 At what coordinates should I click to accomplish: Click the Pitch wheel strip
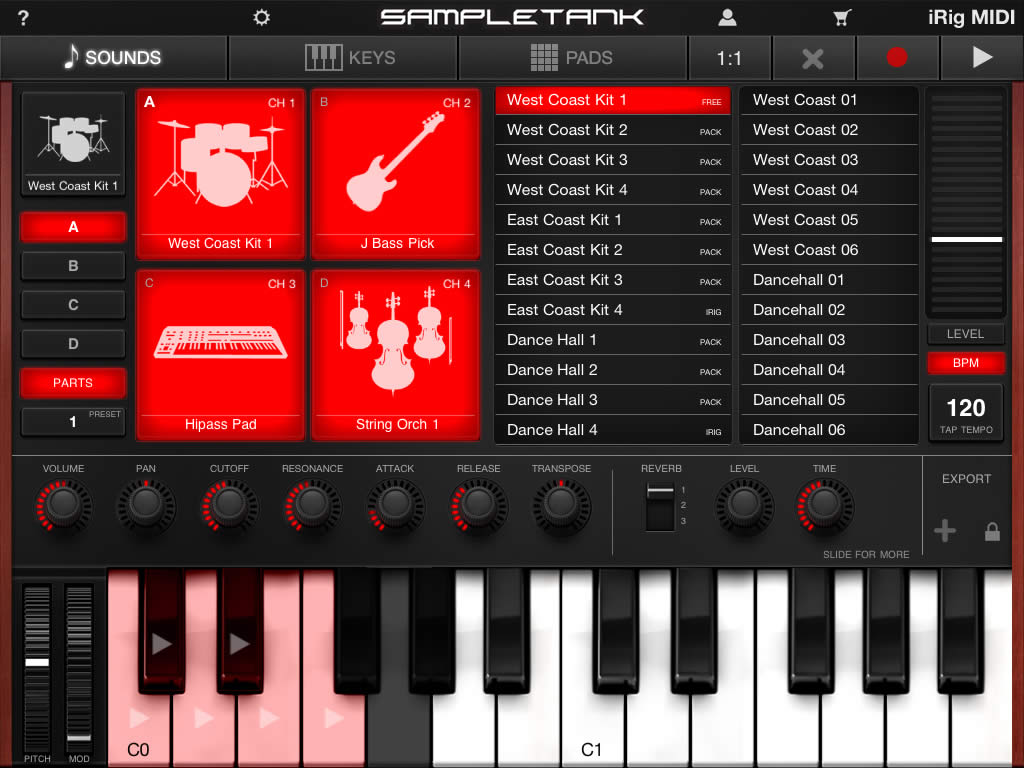click(x=37, y=667)
